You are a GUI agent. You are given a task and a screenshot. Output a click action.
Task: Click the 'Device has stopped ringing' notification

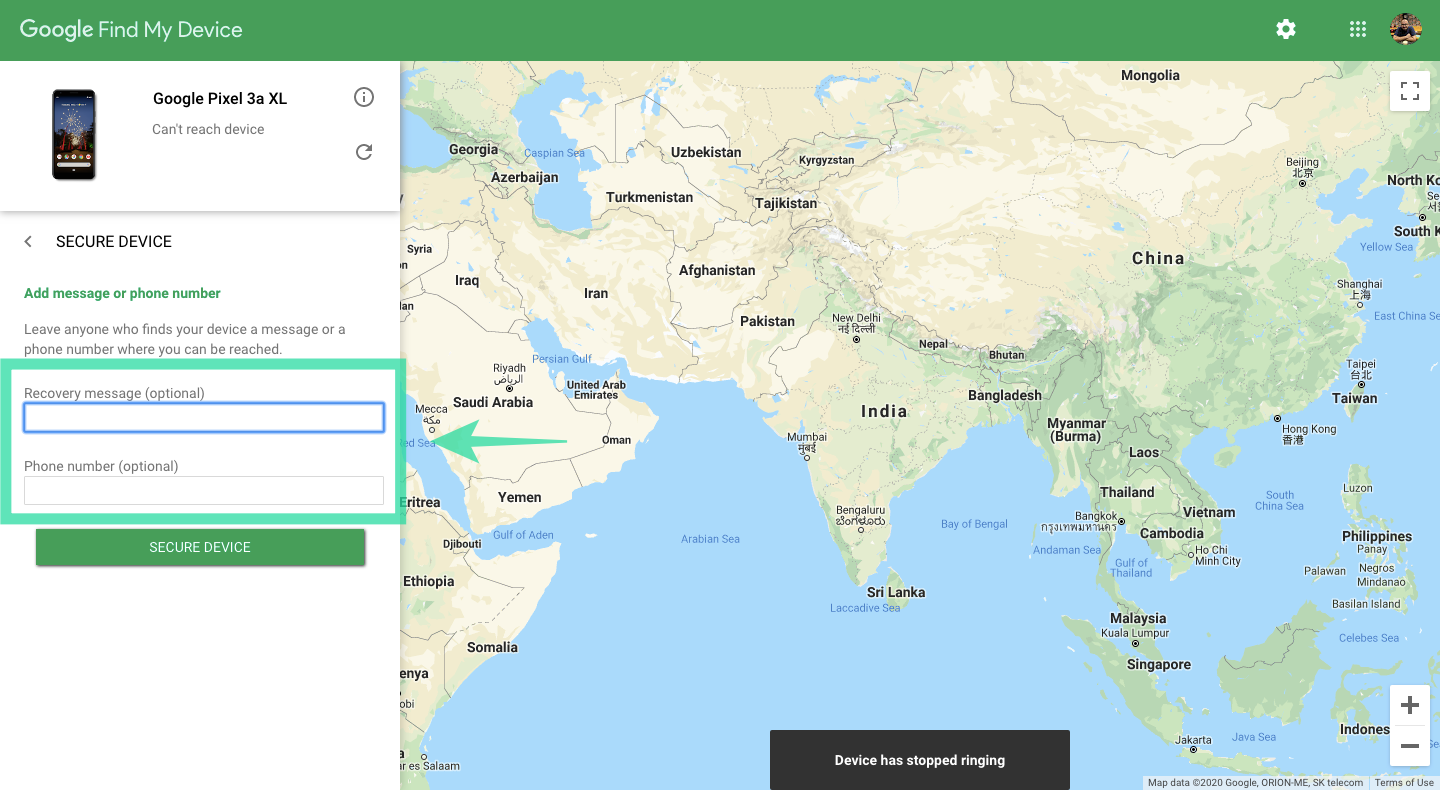919,760
